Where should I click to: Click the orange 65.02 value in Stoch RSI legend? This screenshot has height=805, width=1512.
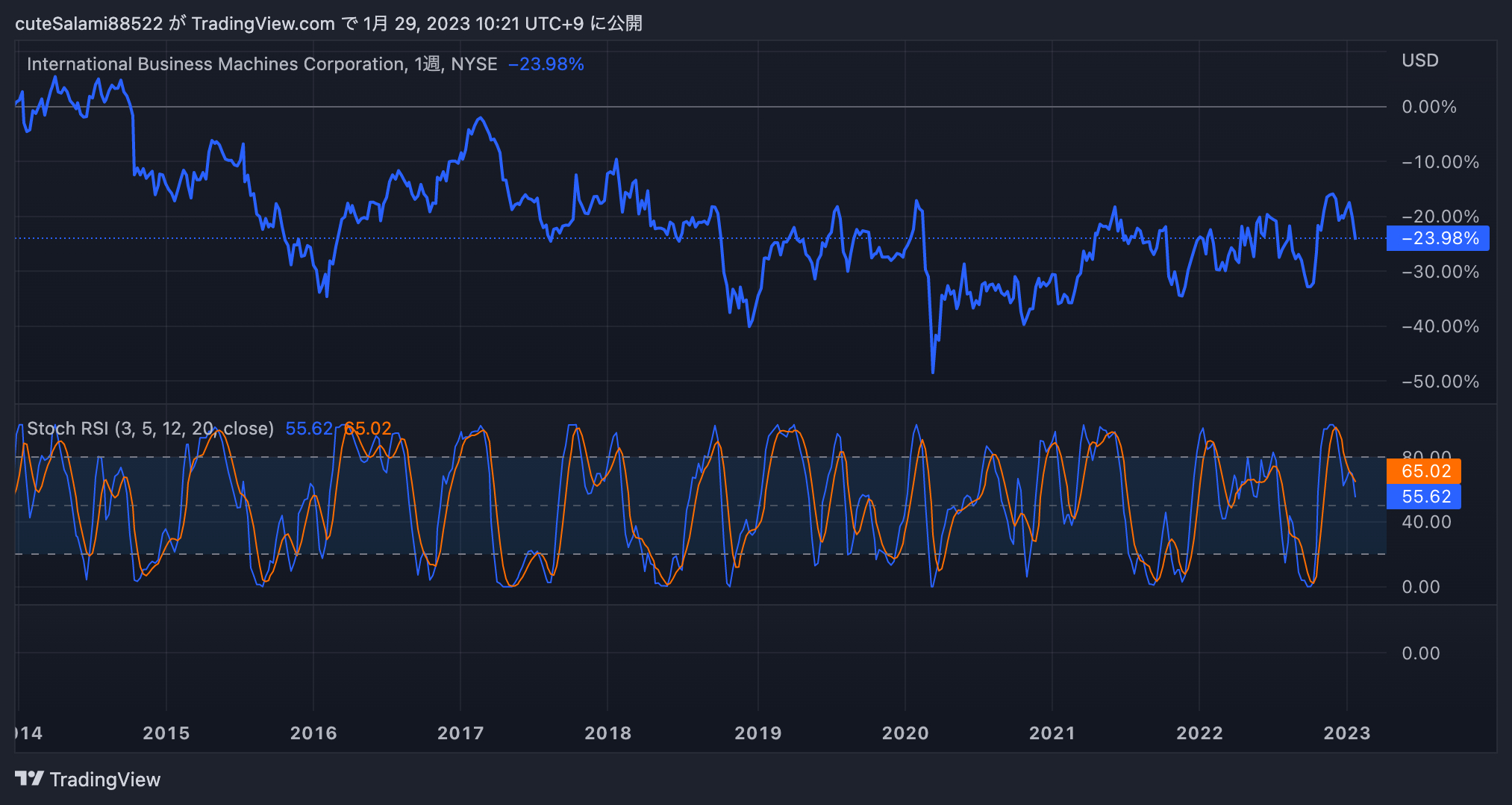[368, 429]
